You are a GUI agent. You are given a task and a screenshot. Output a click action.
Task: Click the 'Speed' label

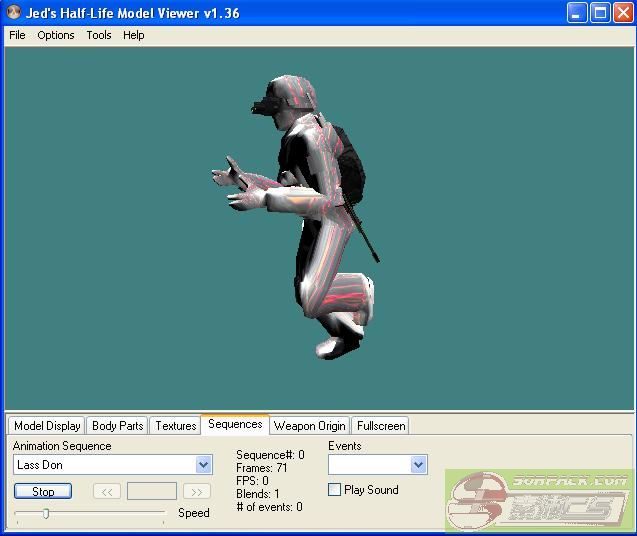[x=194, y=513]
